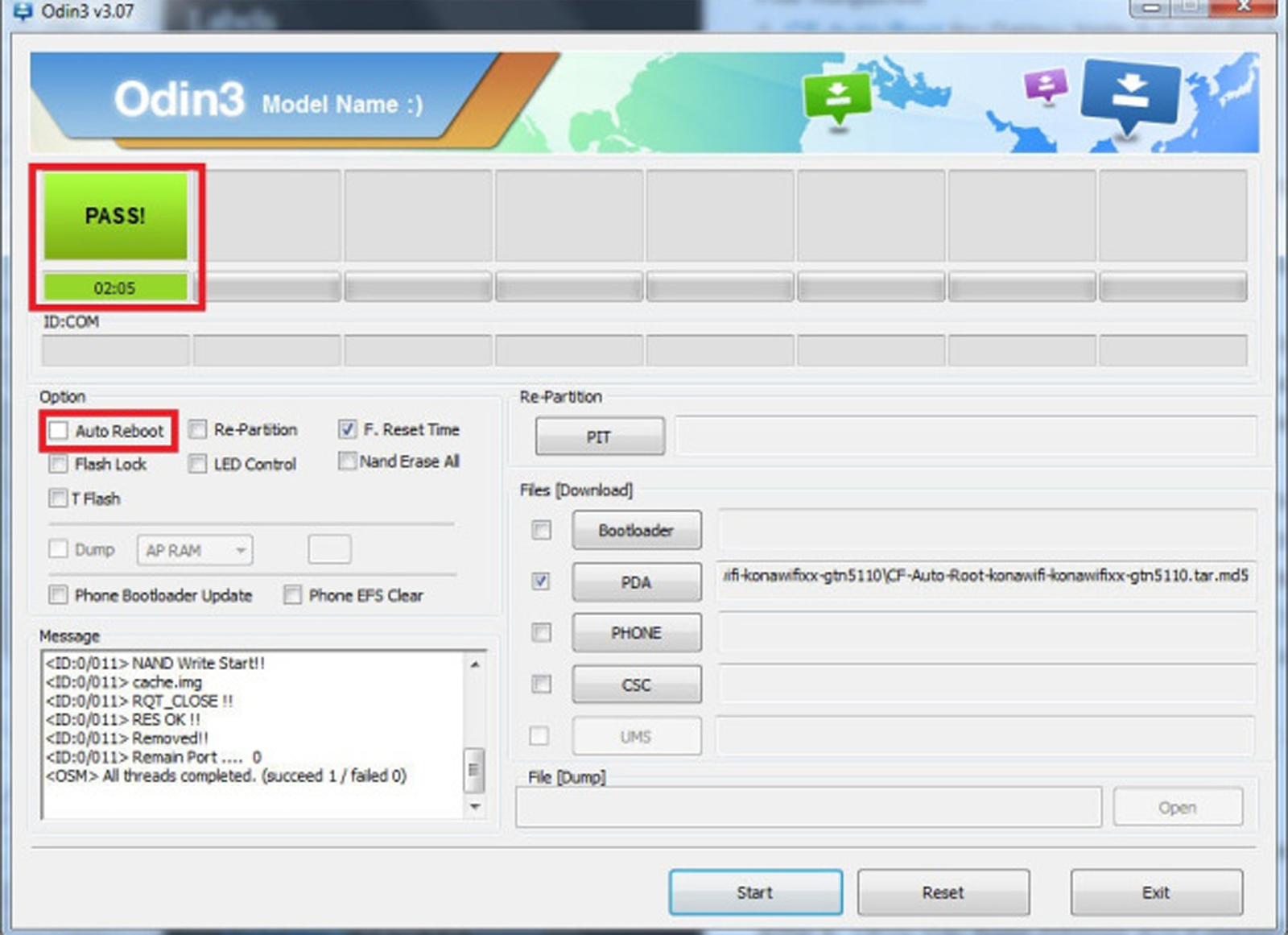Screen dimensions: 1288x935
Task: Enable the Auto Reboot checkbox
Action: click(x=58, y=430)
